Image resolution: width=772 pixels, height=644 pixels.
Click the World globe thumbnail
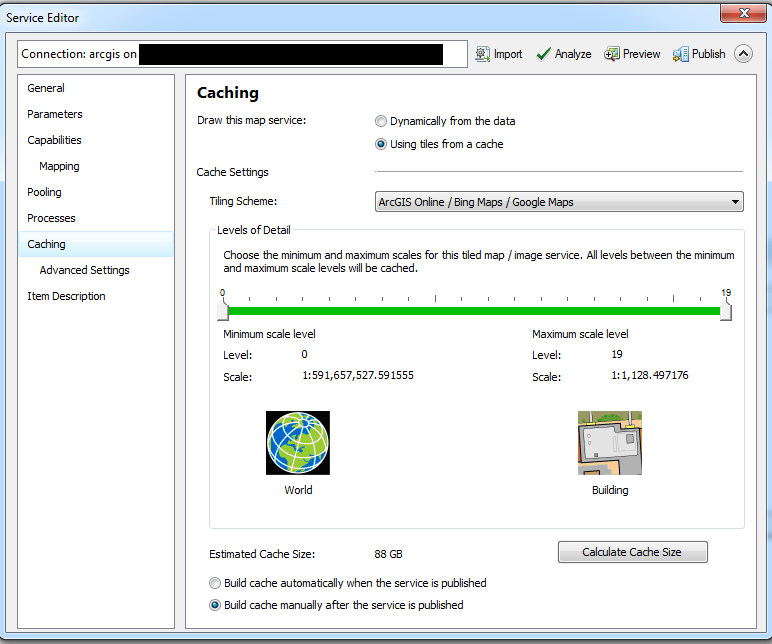298,443
